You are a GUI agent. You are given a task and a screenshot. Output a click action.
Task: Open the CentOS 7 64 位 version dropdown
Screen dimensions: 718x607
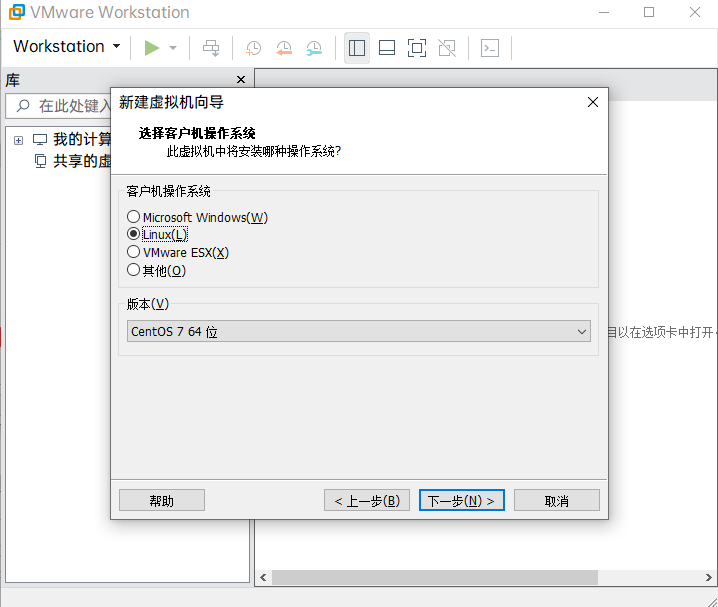click(359, 331)
